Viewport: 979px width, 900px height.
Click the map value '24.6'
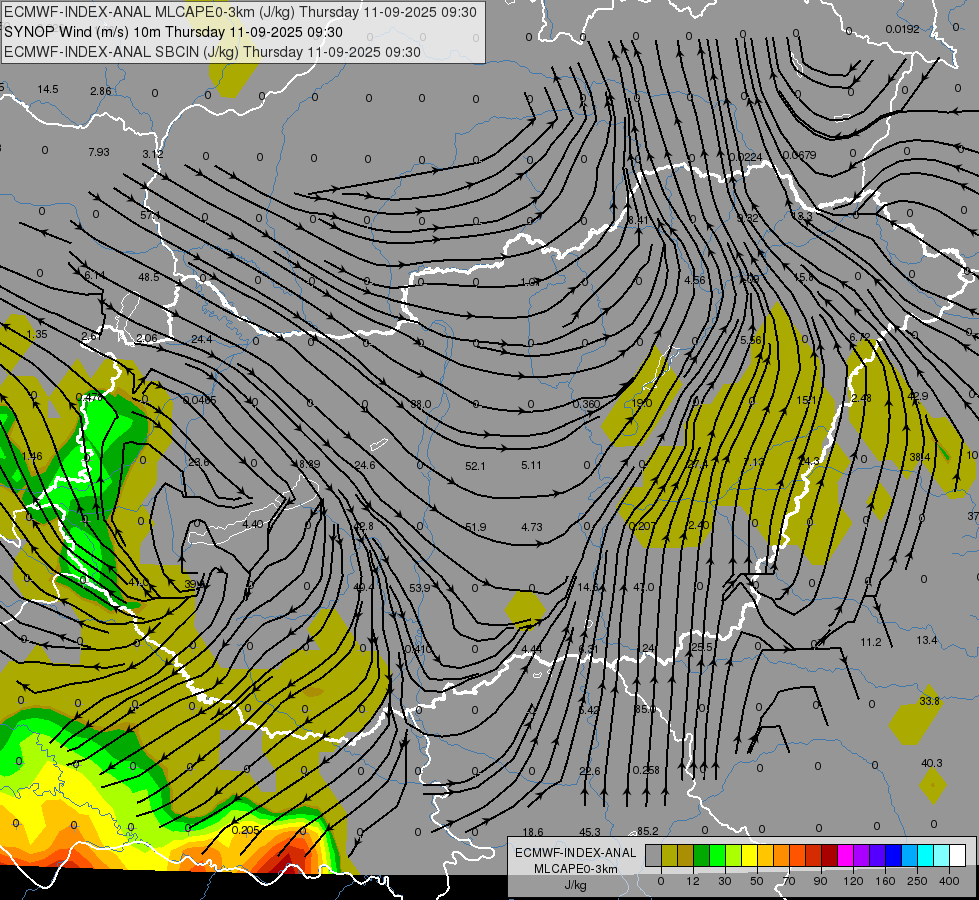(365, 465)
